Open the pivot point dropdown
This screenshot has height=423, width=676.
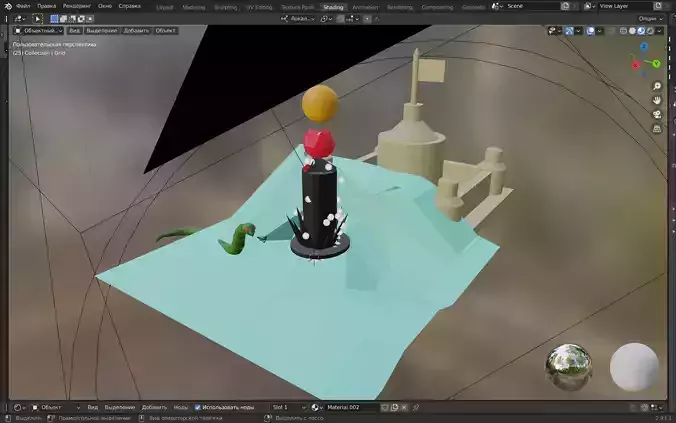point(326,19)
